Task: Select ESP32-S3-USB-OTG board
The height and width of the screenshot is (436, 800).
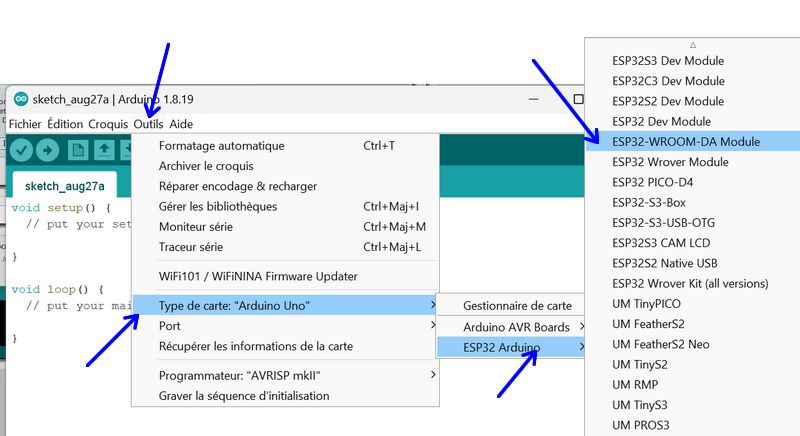Action: (x=693, y=222)
